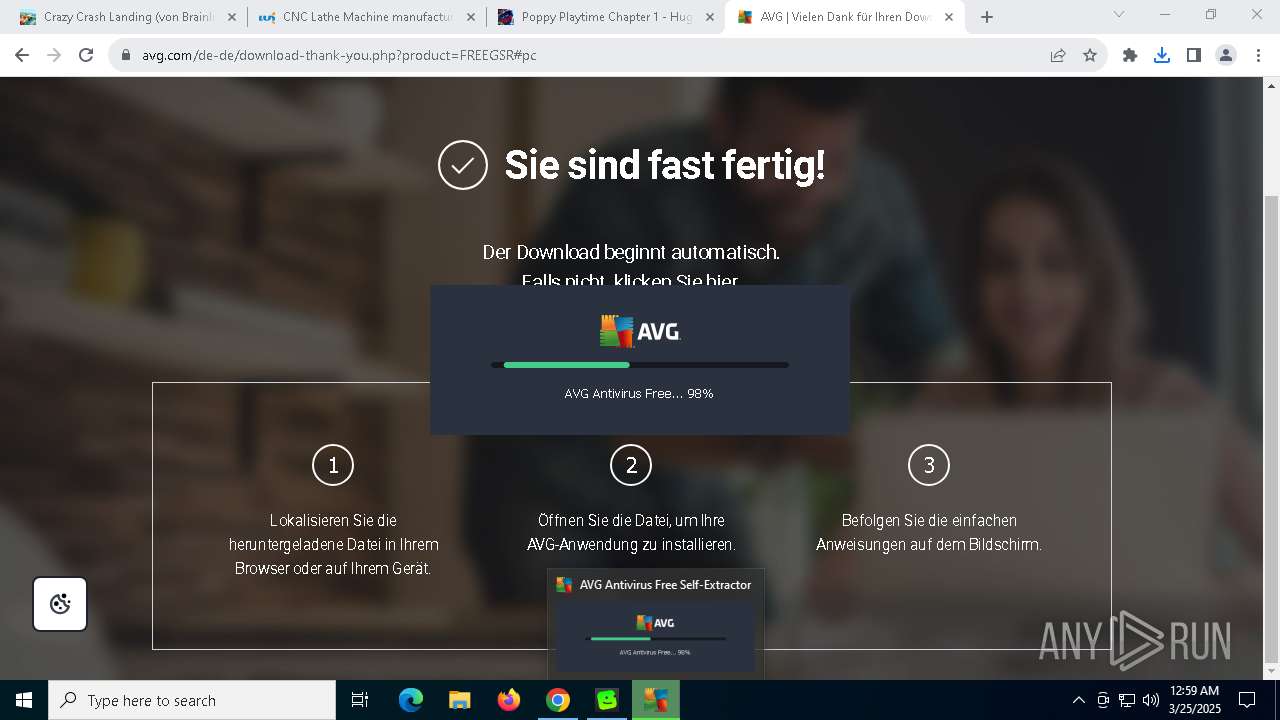Close the Crazy Crash Landing tab
1280x720 pixels.
click(x=232, y=17)
